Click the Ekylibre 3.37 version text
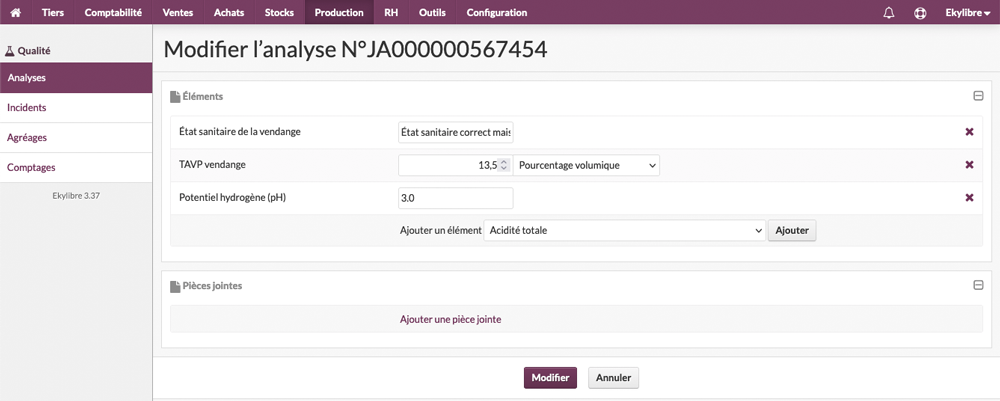Screen dimensions: 1000x401 point(76,196)
